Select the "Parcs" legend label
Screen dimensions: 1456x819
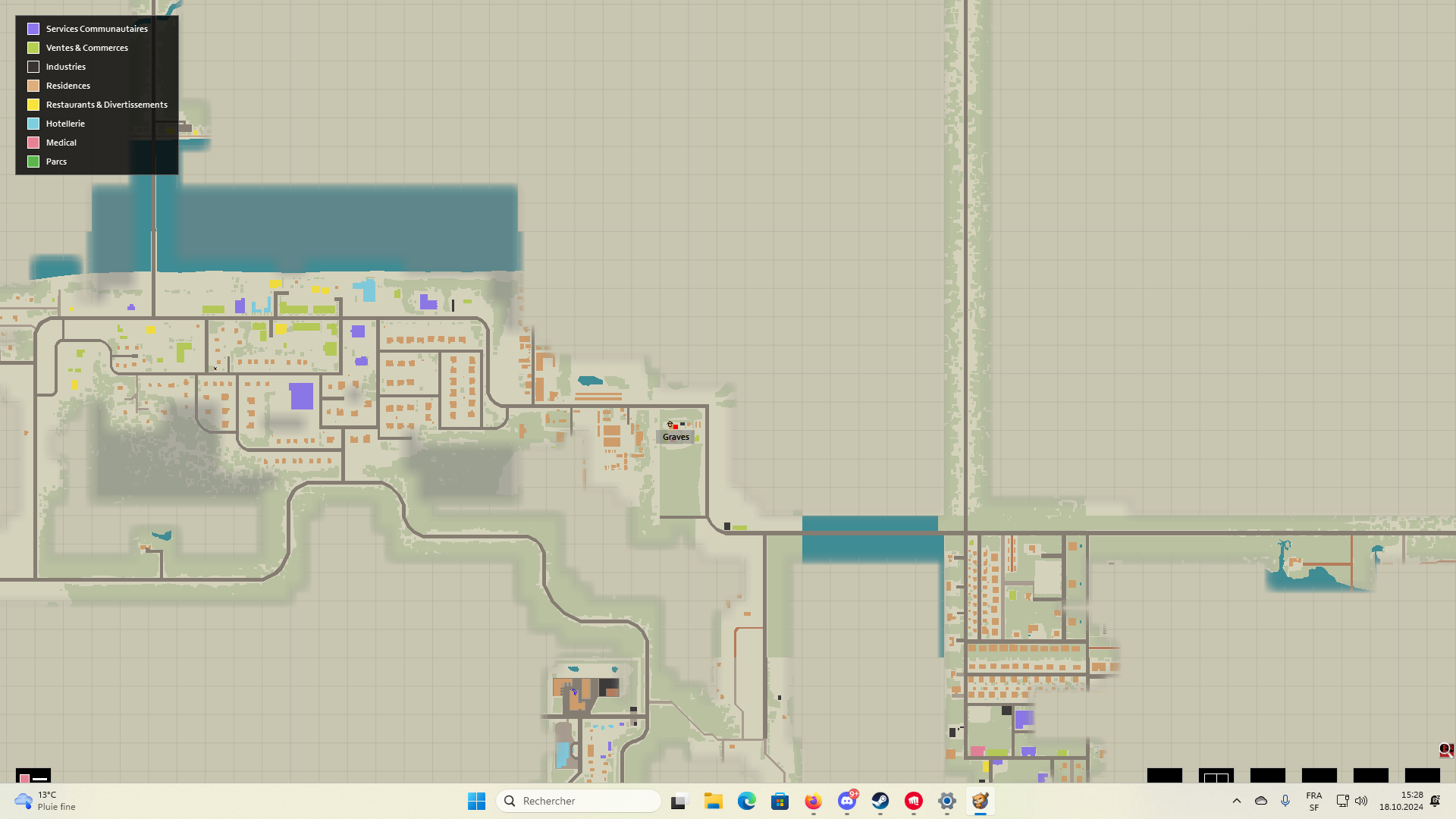pos(56,162)
